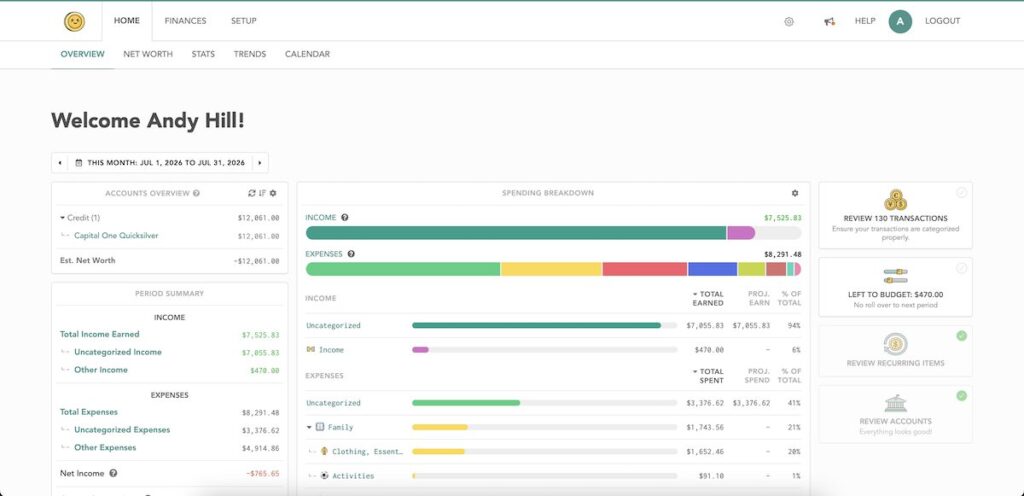Click the dark green segment of the income bar
The width and height of the screenshot is (1024, 496).
click(516, 233)
